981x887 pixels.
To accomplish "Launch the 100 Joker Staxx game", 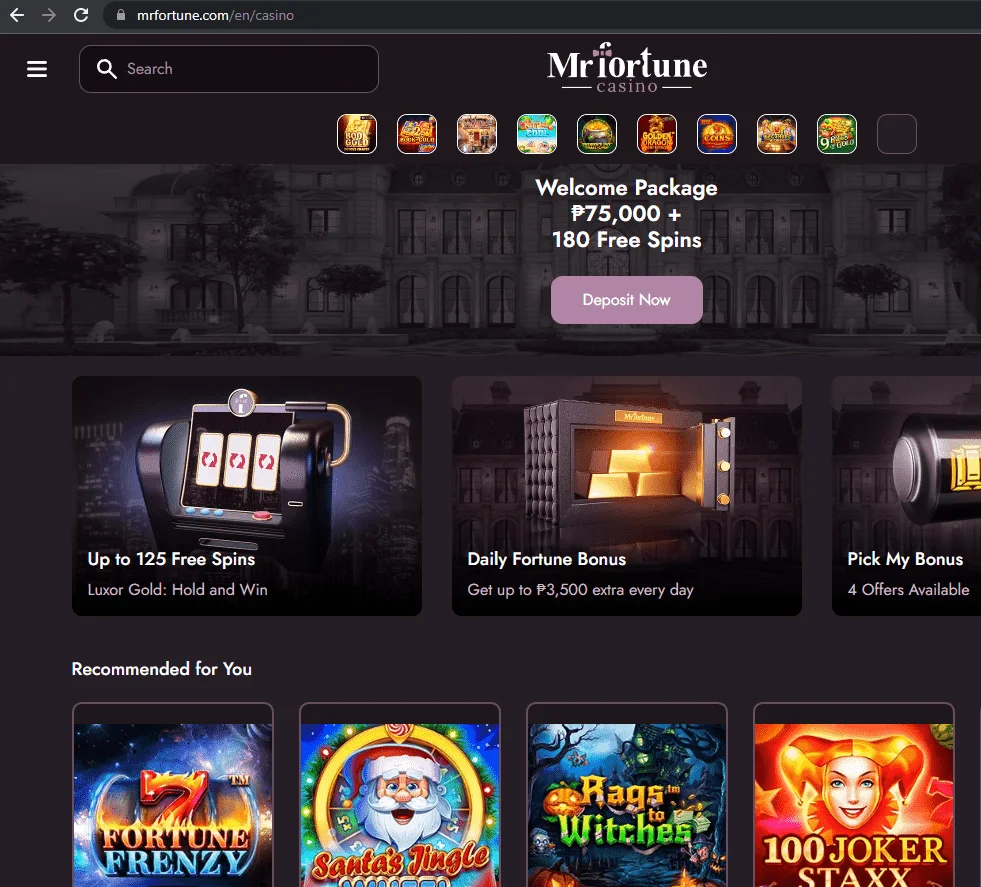I will [854, 795].
